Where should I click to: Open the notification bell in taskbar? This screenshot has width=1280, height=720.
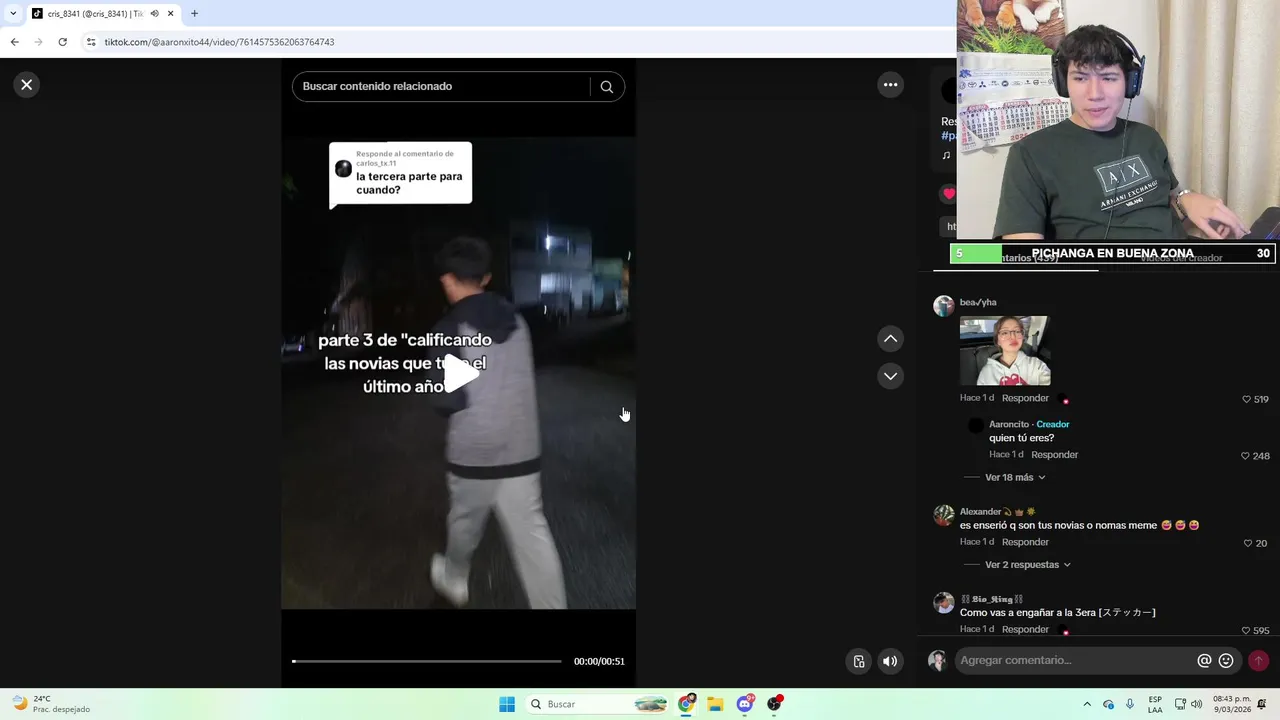pyautogui.click(x=1263, y=704)
